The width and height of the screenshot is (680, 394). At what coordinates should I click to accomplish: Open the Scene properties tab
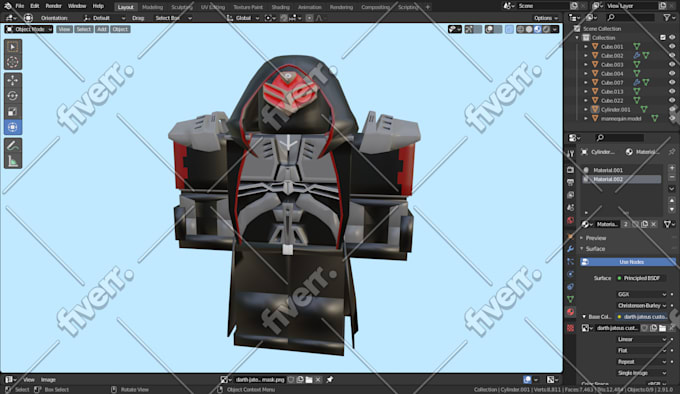pos(570,208)
